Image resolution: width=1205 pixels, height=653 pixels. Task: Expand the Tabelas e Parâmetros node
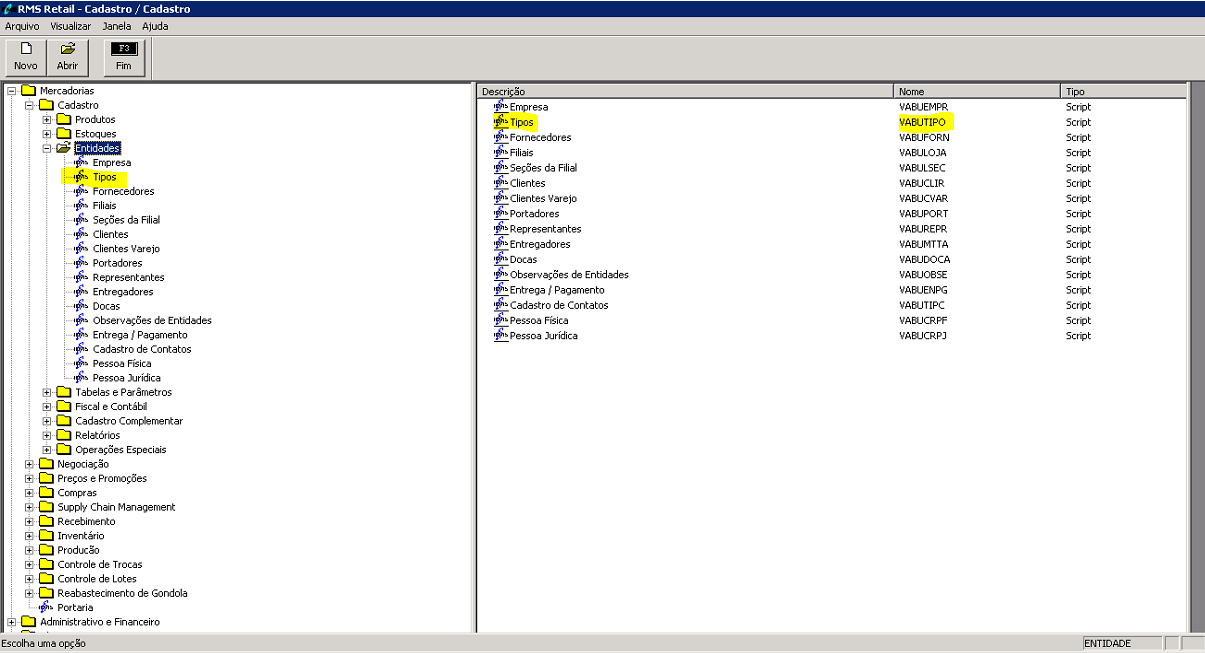(47, 392)
